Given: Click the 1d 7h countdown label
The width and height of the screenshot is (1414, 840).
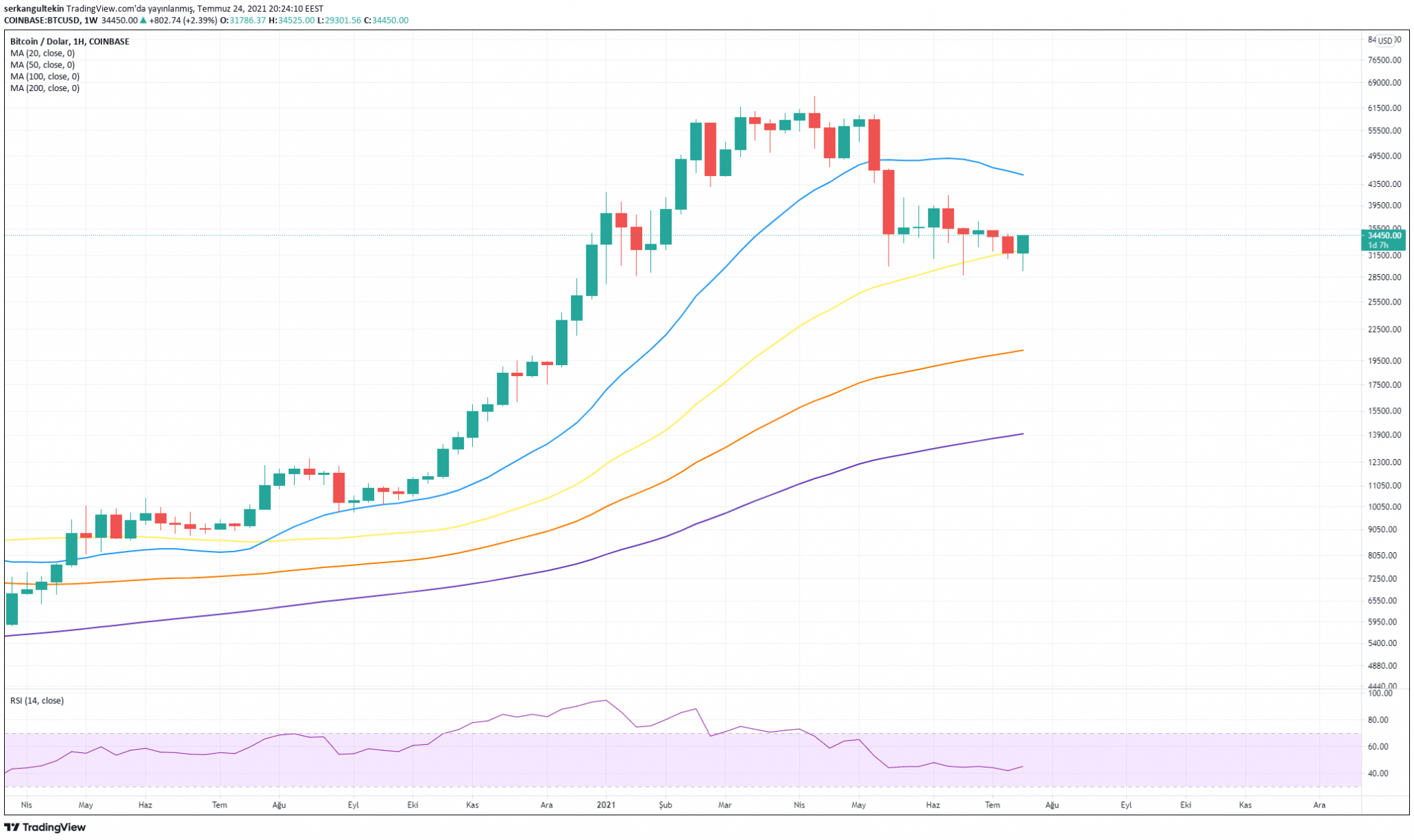Looking at the screenshot, I should [x=1378, y=246].
